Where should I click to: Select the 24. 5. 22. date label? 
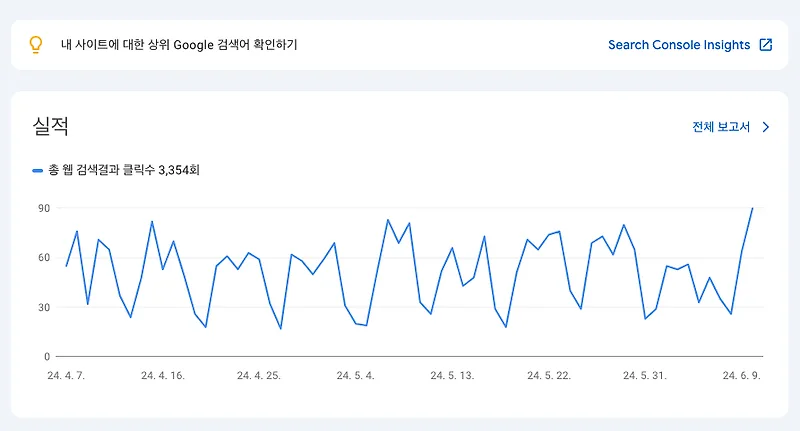click(549, 376)
